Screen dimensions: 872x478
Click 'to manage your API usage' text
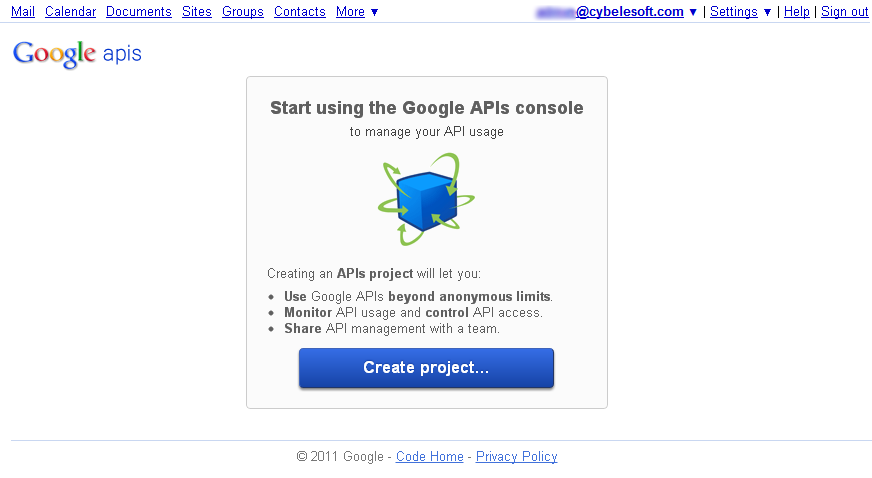(x=427, y=132)
